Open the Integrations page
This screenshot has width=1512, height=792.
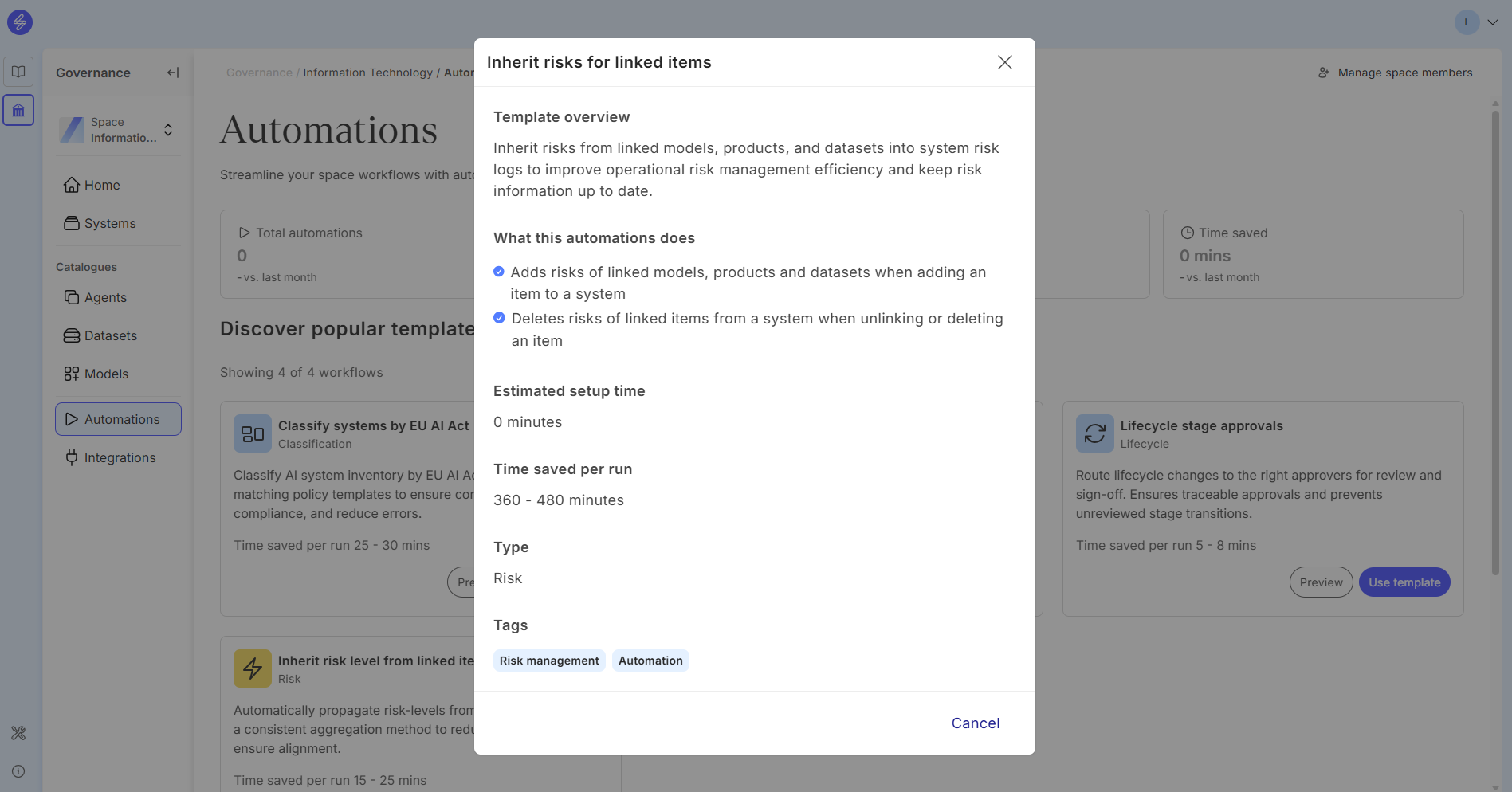click(x=120, y=457)
